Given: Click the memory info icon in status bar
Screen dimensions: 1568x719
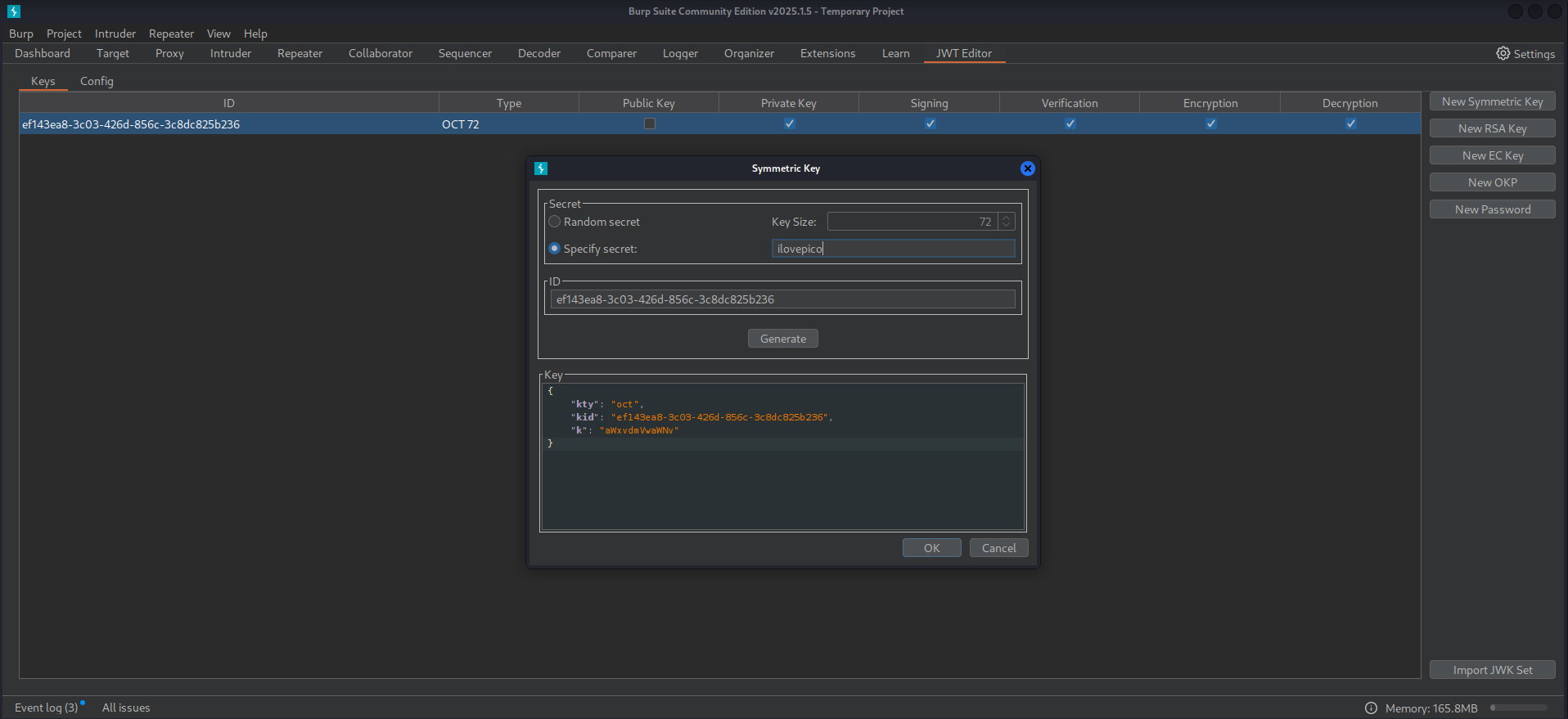Looking at the screenshot, I should (x=1371, y=708).
